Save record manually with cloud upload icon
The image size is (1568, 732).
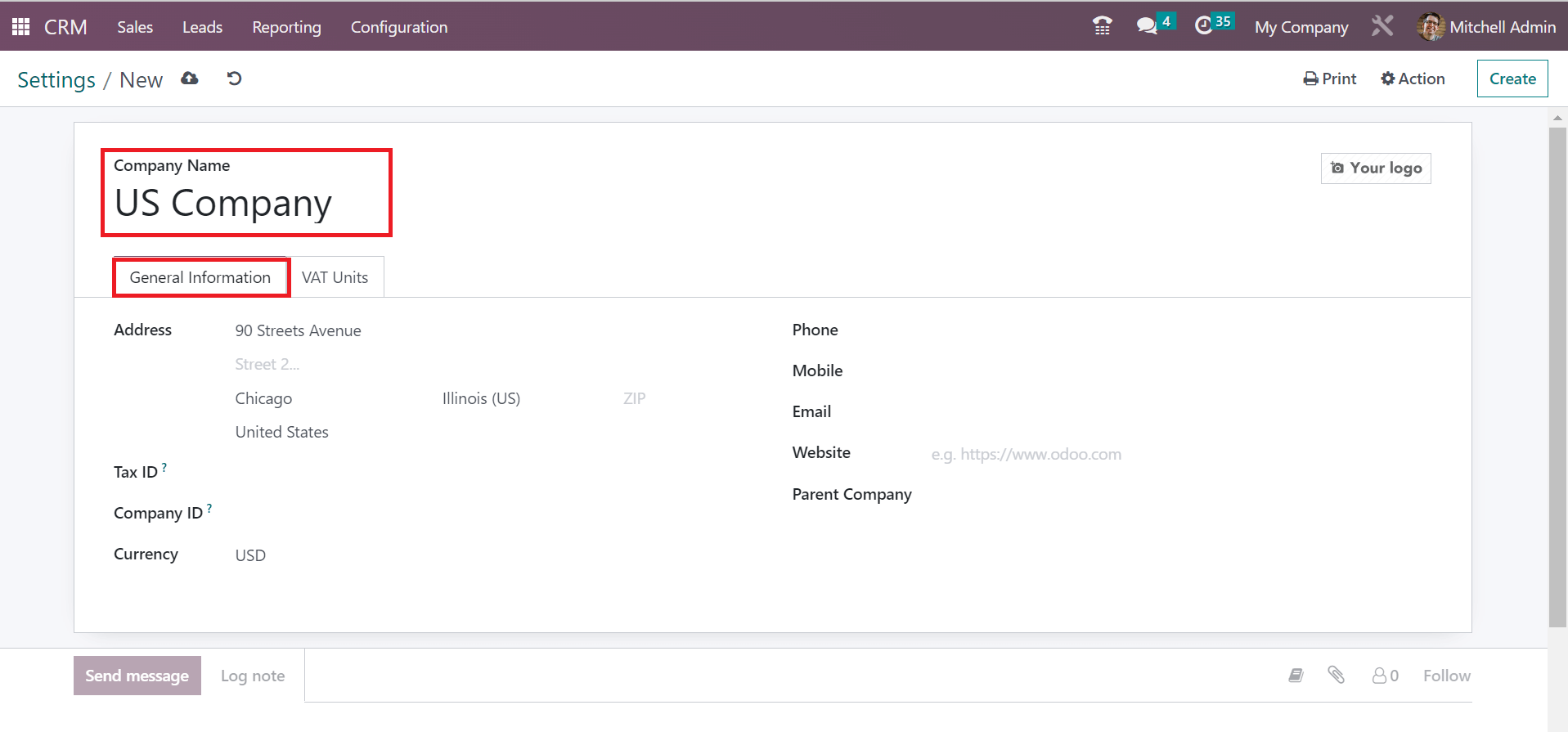coord(190,79)
